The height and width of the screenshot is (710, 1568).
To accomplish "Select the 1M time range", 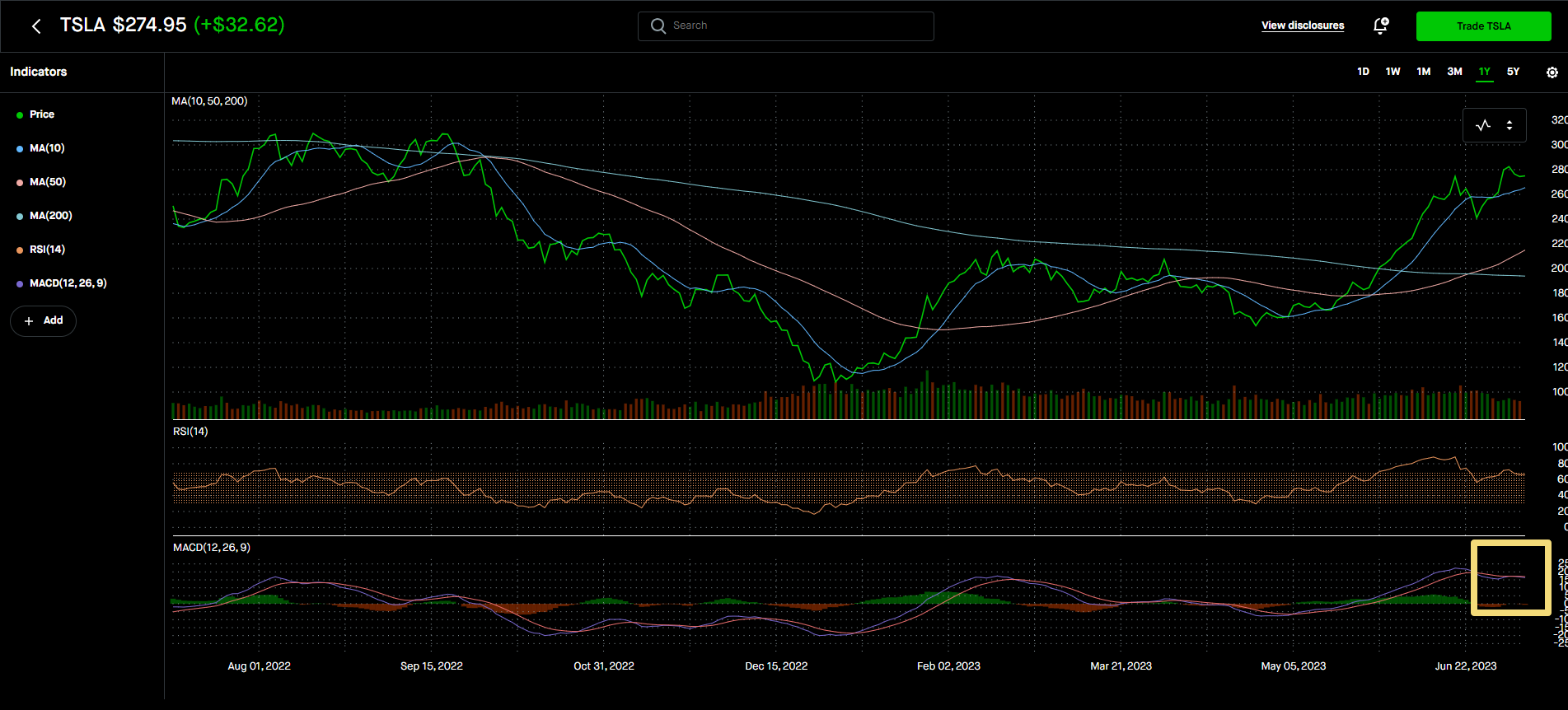I will pos(1423,72).
